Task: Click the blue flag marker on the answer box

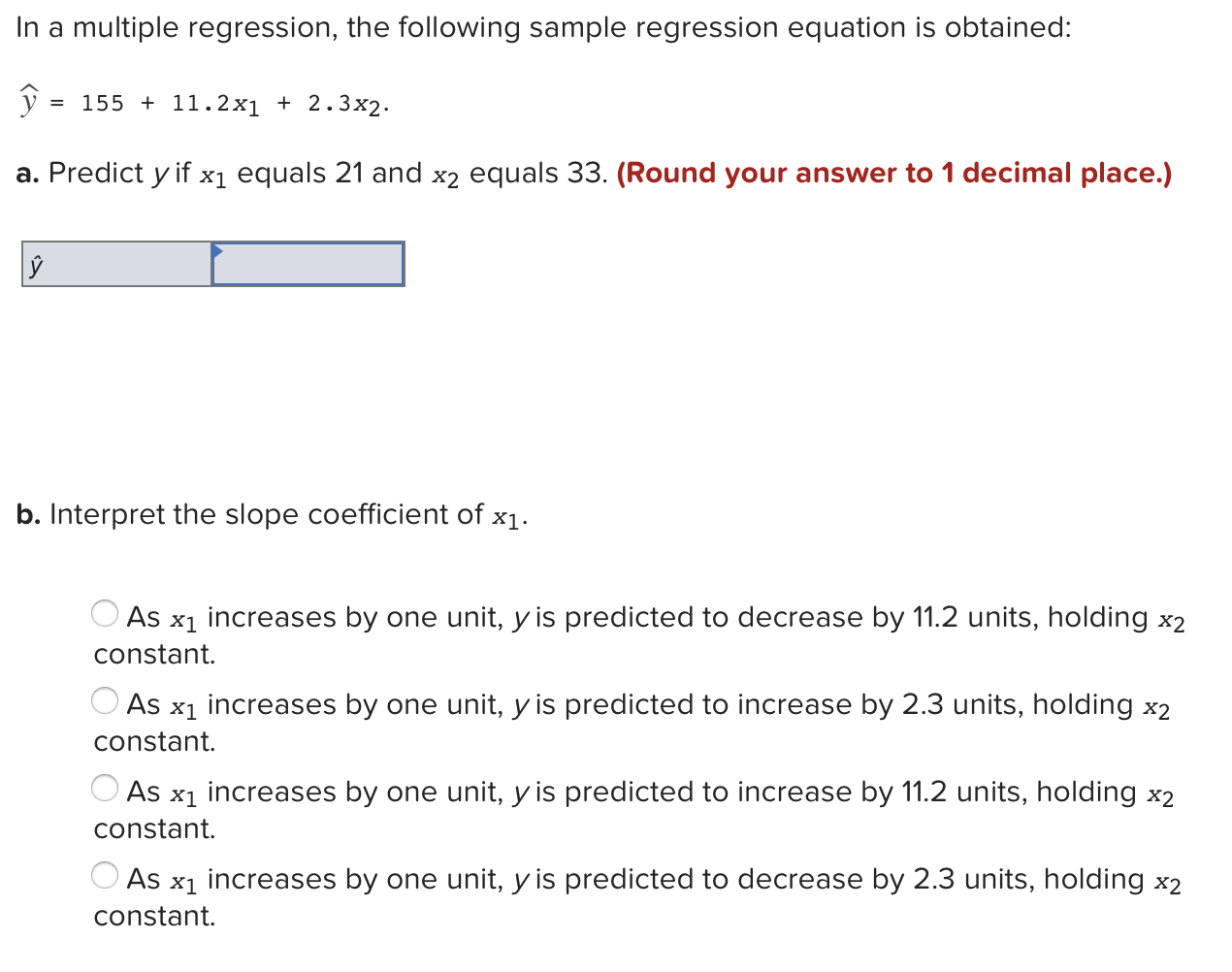Action: tap(215, 250)
